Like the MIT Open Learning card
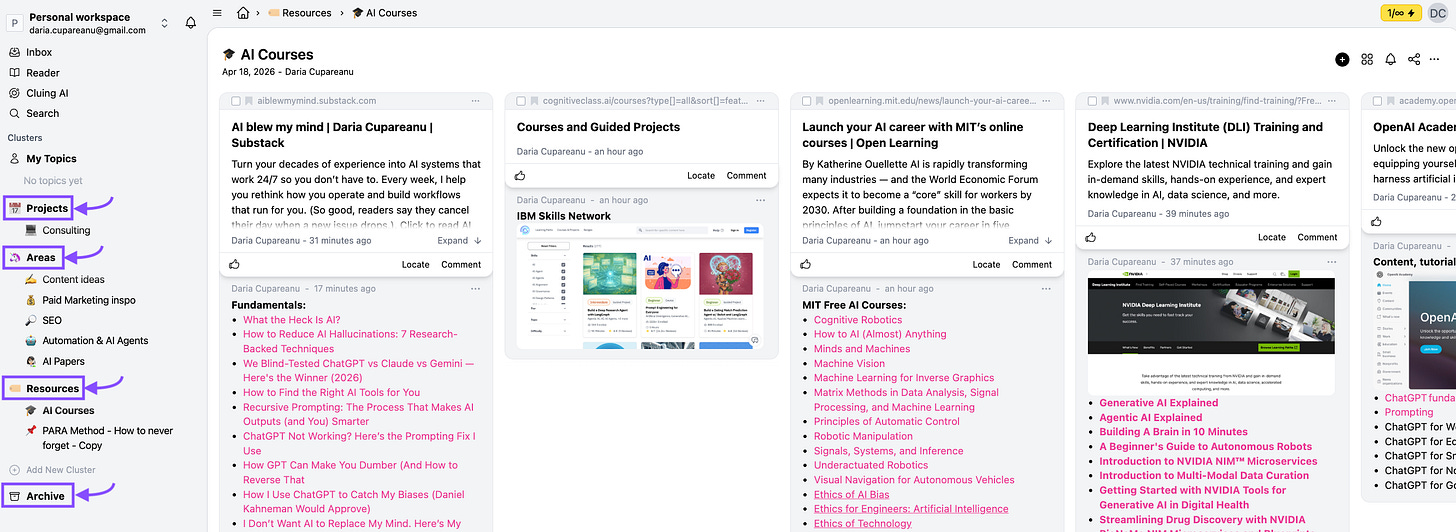The image size is (1456, 532). point(806,264)
